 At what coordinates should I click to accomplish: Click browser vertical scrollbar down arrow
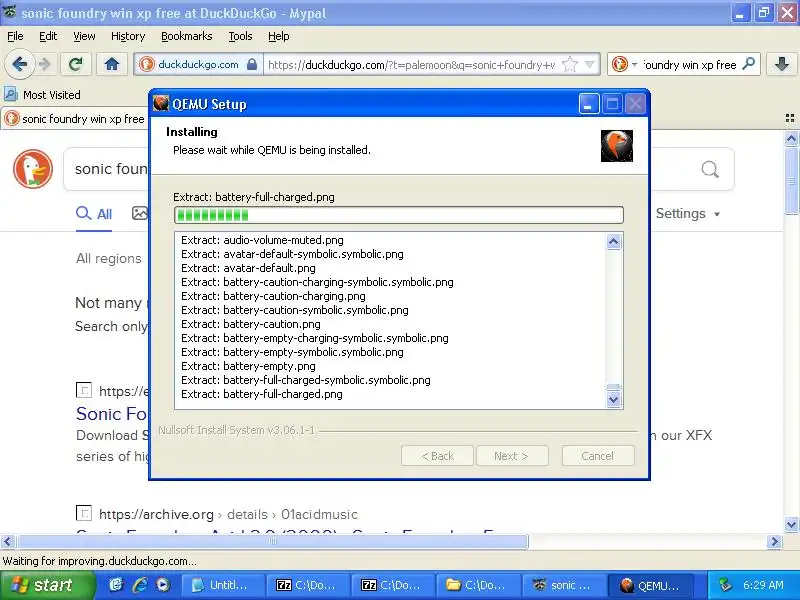791,524
